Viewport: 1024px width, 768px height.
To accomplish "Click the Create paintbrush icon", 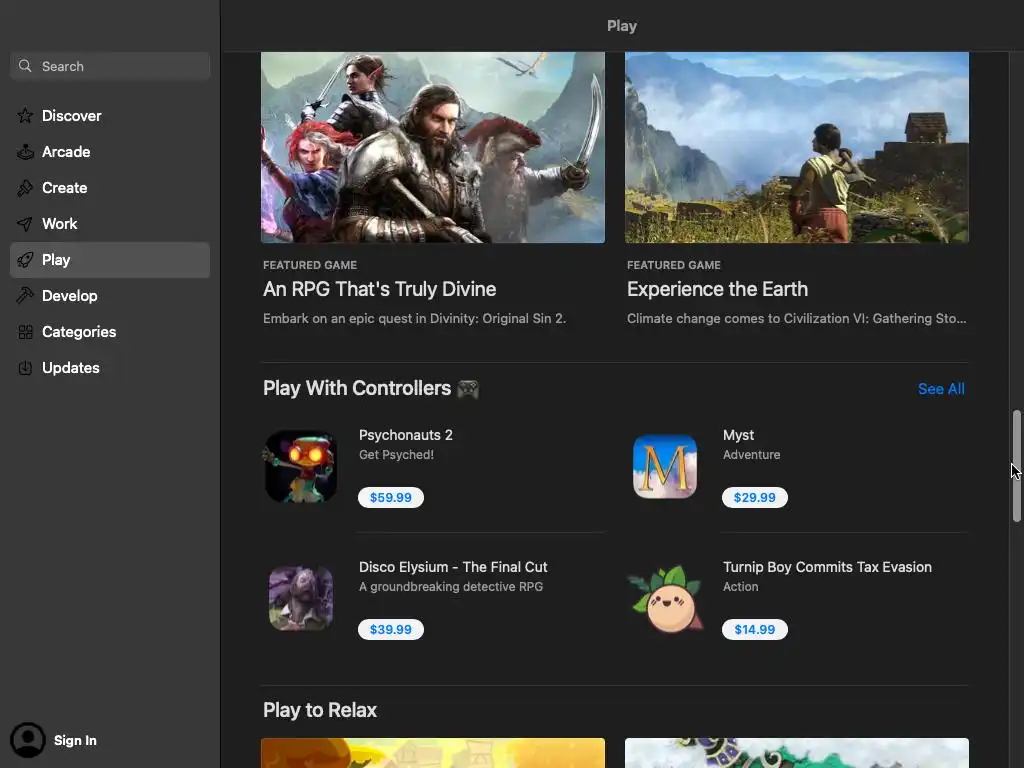I will (x=25, y=188).
